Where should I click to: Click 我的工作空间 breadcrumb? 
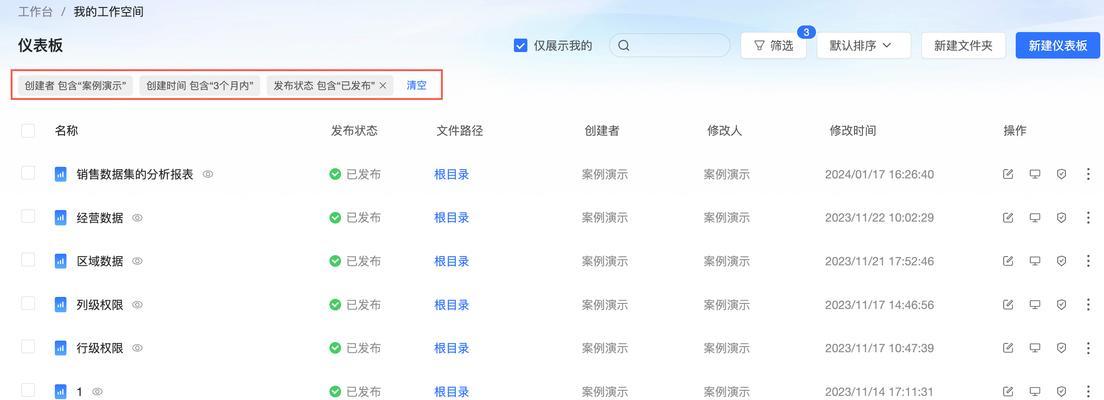tap(109, 12)
